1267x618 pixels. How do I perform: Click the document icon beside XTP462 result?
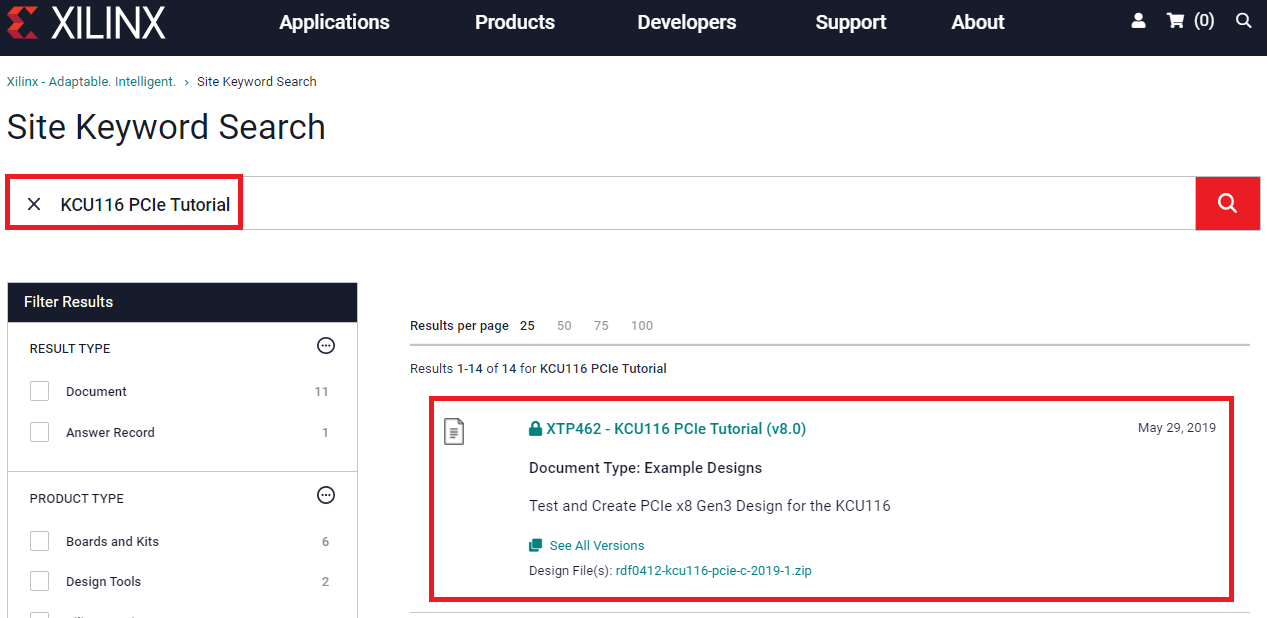(x=454, y=431)
